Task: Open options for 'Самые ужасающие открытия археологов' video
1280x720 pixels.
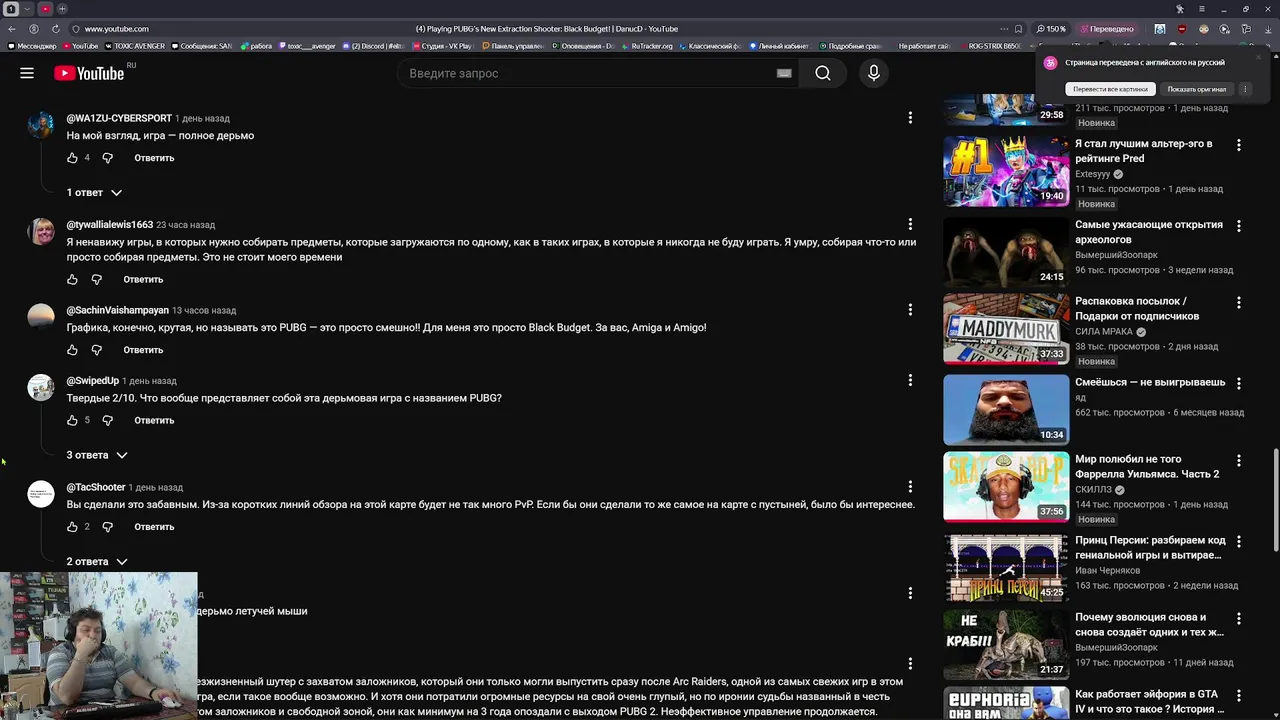Action: click(1238, 226)
